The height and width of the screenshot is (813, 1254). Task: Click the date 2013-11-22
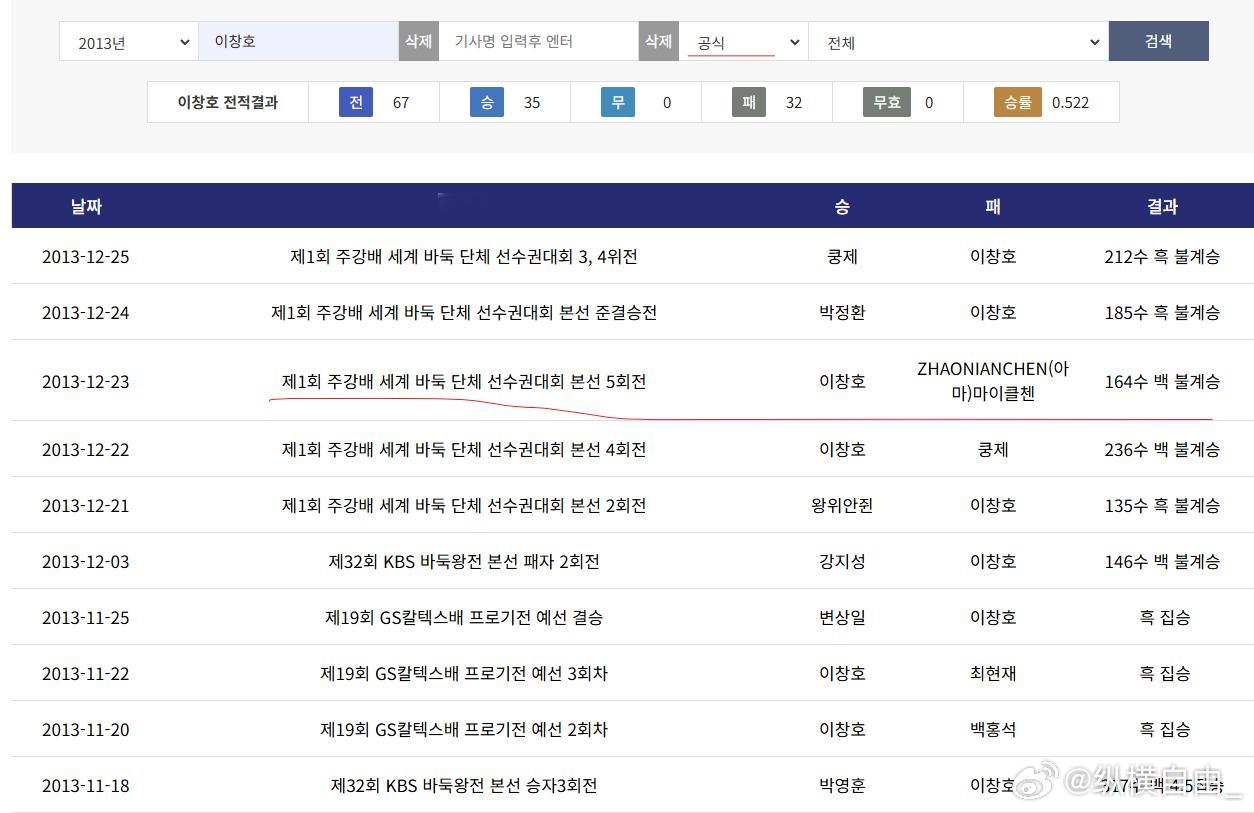coord(86,674)
